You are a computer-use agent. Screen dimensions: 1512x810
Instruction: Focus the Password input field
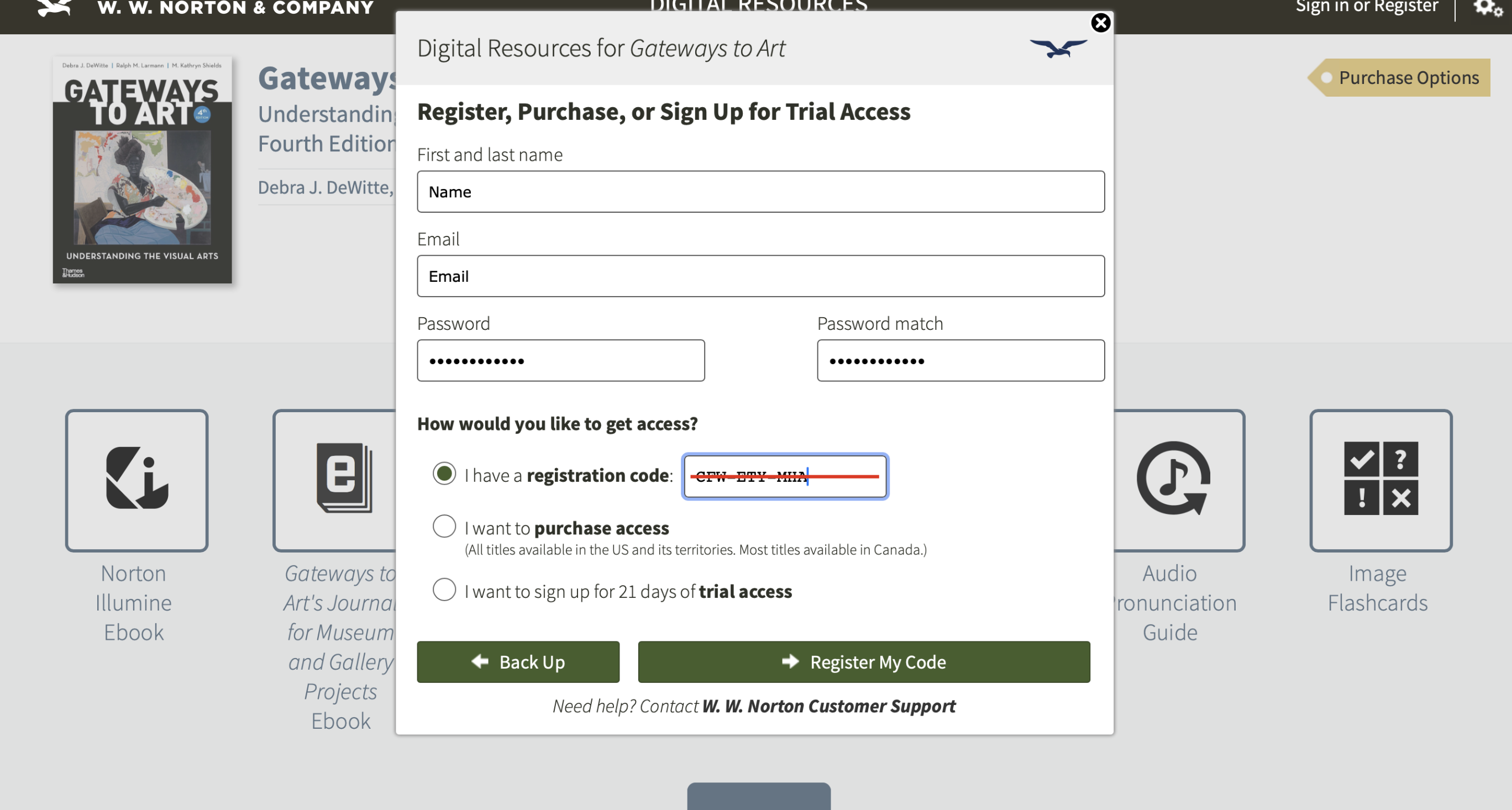[x=560, y=360]
